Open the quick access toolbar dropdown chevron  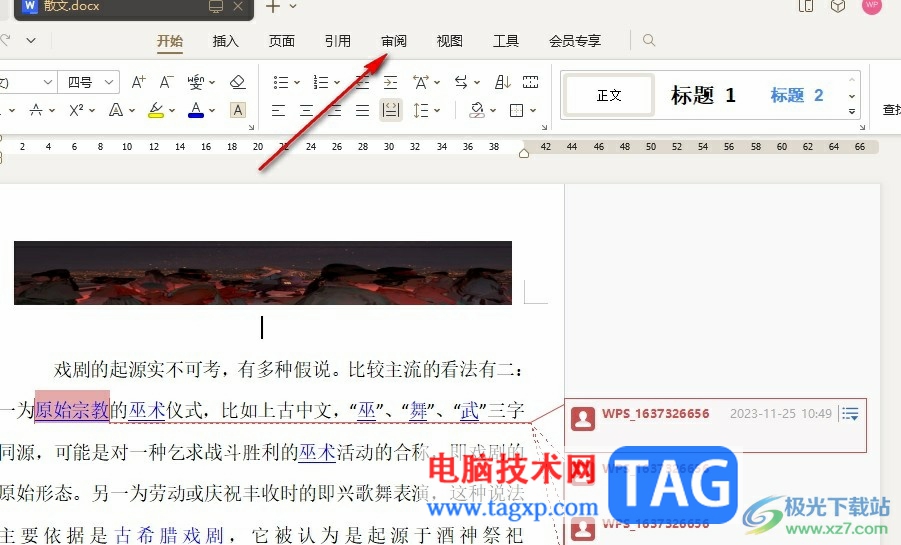[x=31, y=40]
